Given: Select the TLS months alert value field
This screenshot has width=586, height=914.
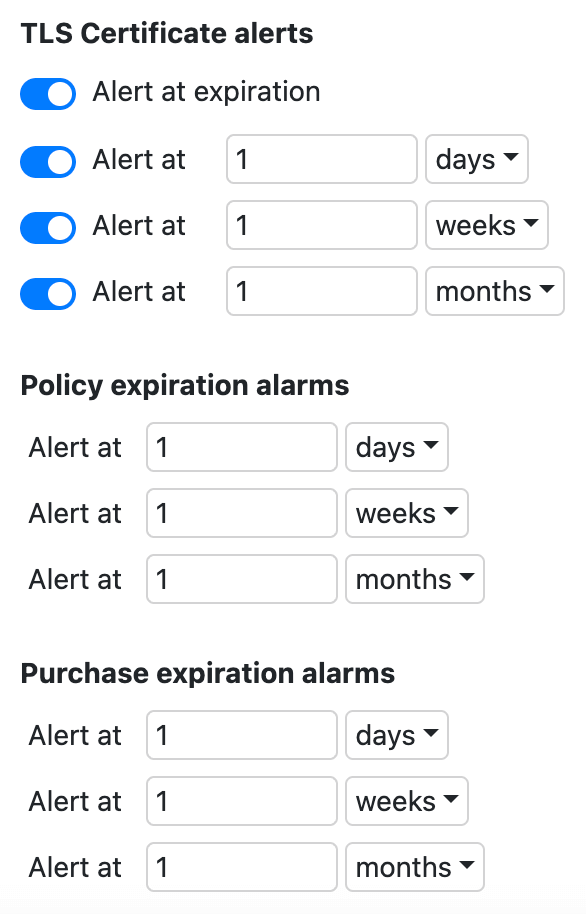Looking at the screenshot, I should (321, 291).
